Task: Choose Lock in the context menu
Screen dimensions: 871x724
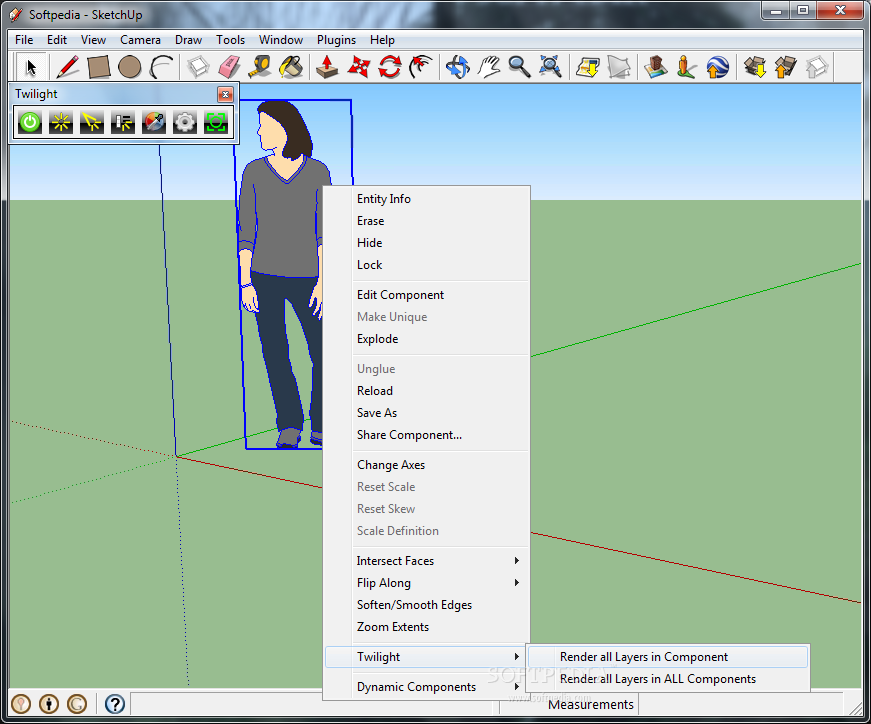Action: click(x=427, y=265)
